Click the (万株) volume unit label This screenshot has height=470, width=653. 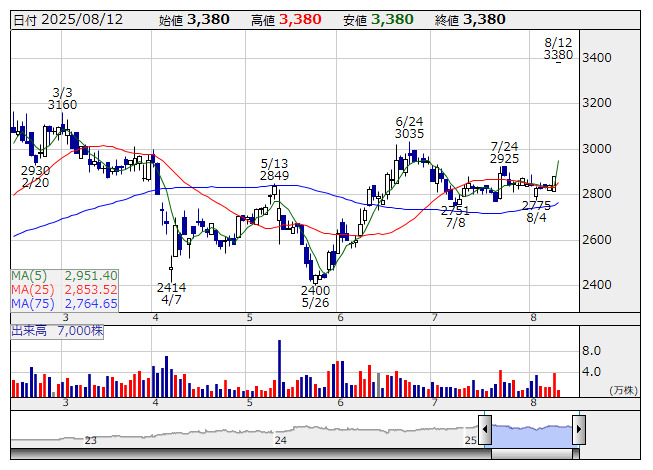623,390
